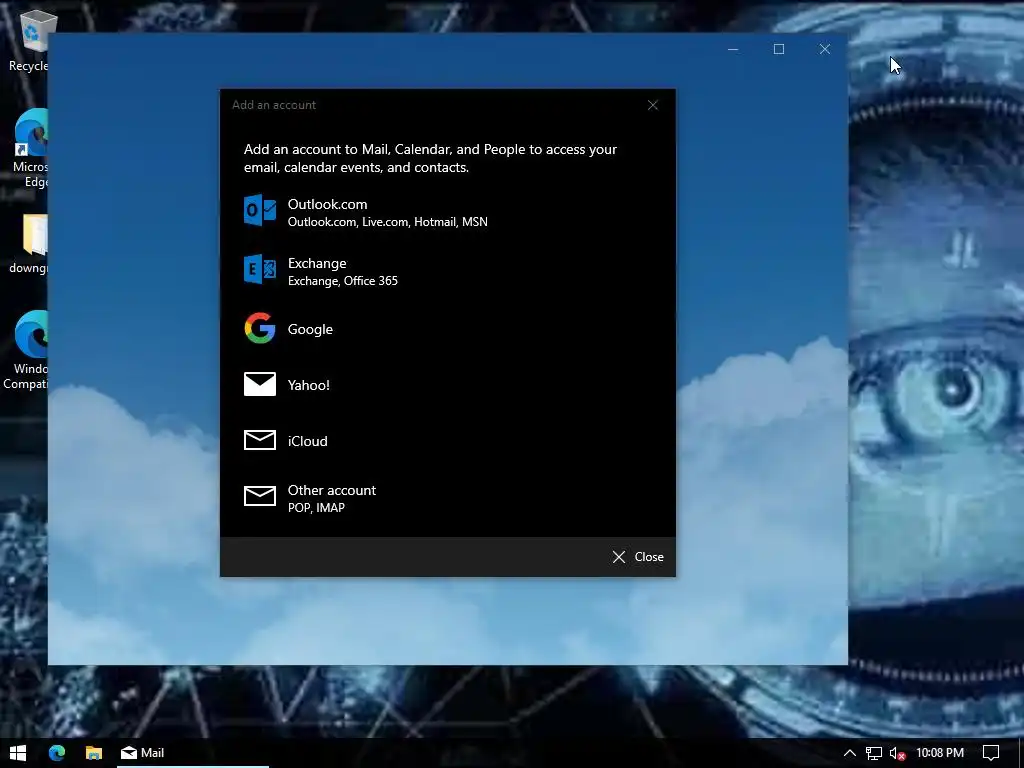Close the Mail app window
1024x768 pixels.
(x=825, y=49)
